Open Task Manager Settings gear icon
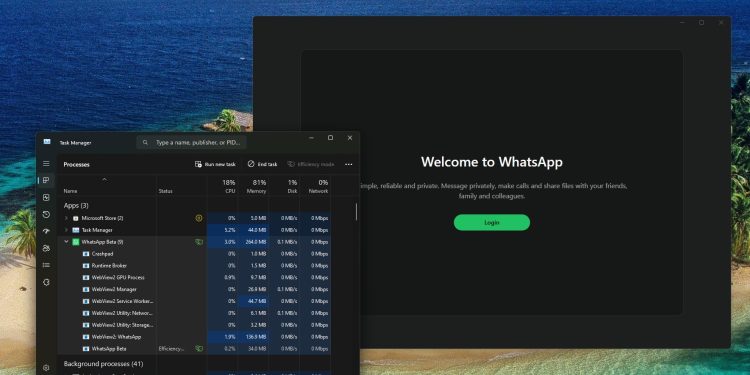750x375 pixels. (46, 368)
